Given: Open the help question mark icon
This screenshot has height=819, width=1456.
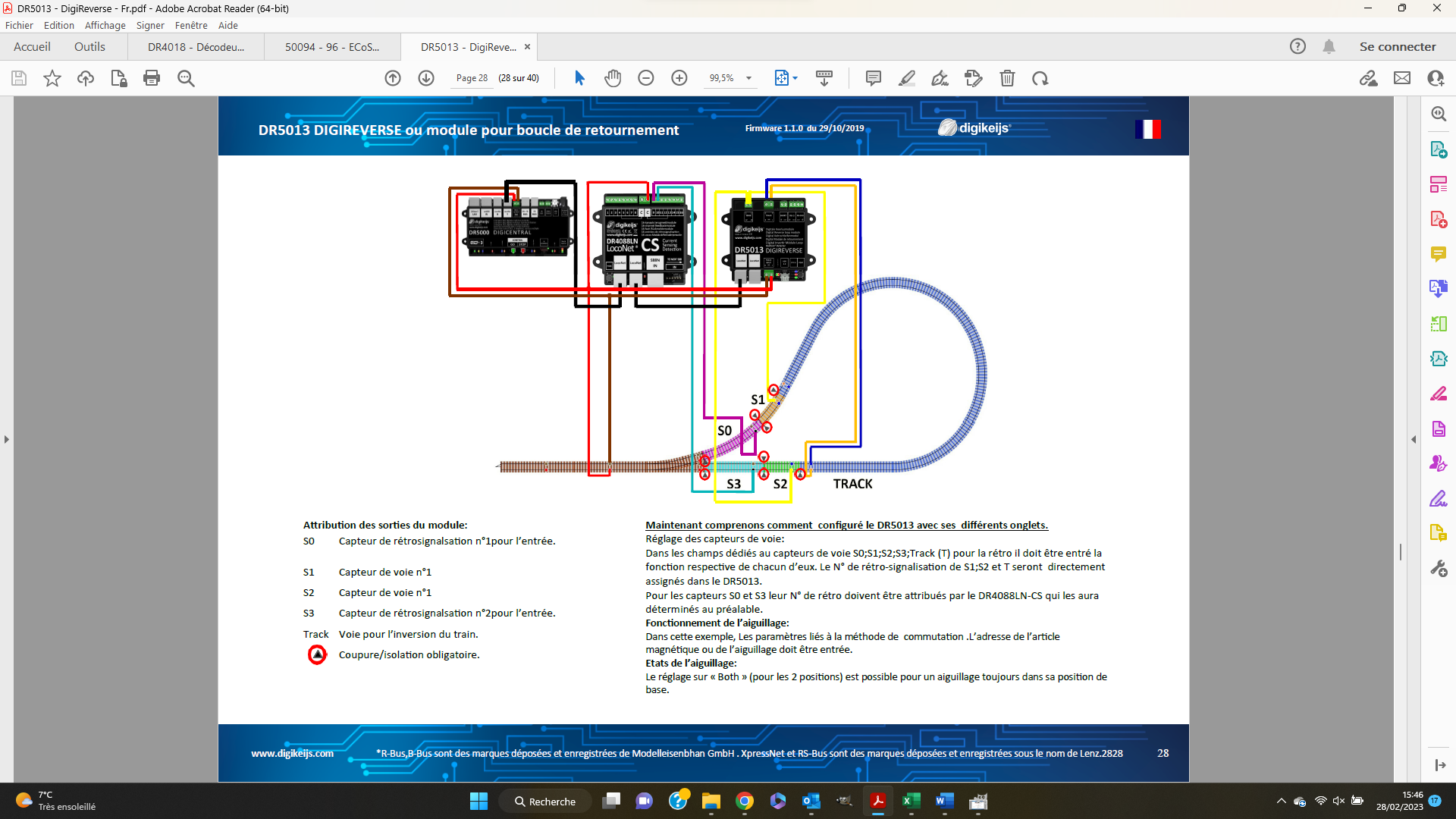Looking at the screenshot, I should [1298, 47].
